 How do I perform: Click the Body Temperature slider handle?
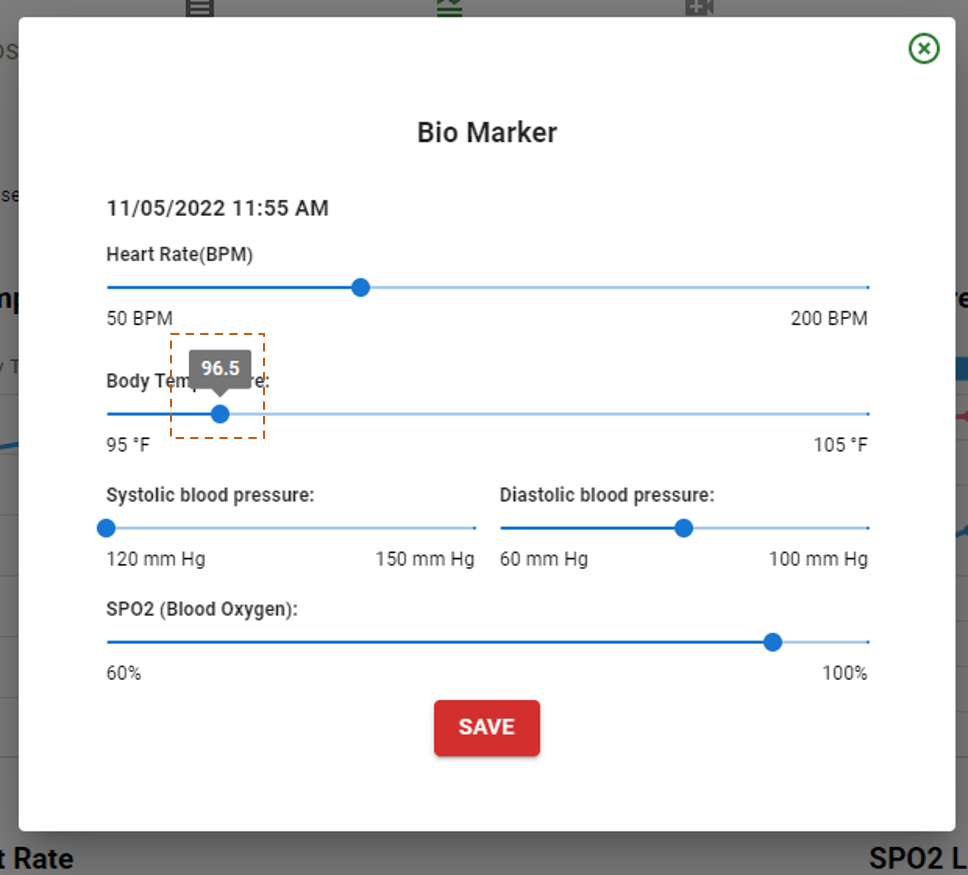(x=220, y=414)
